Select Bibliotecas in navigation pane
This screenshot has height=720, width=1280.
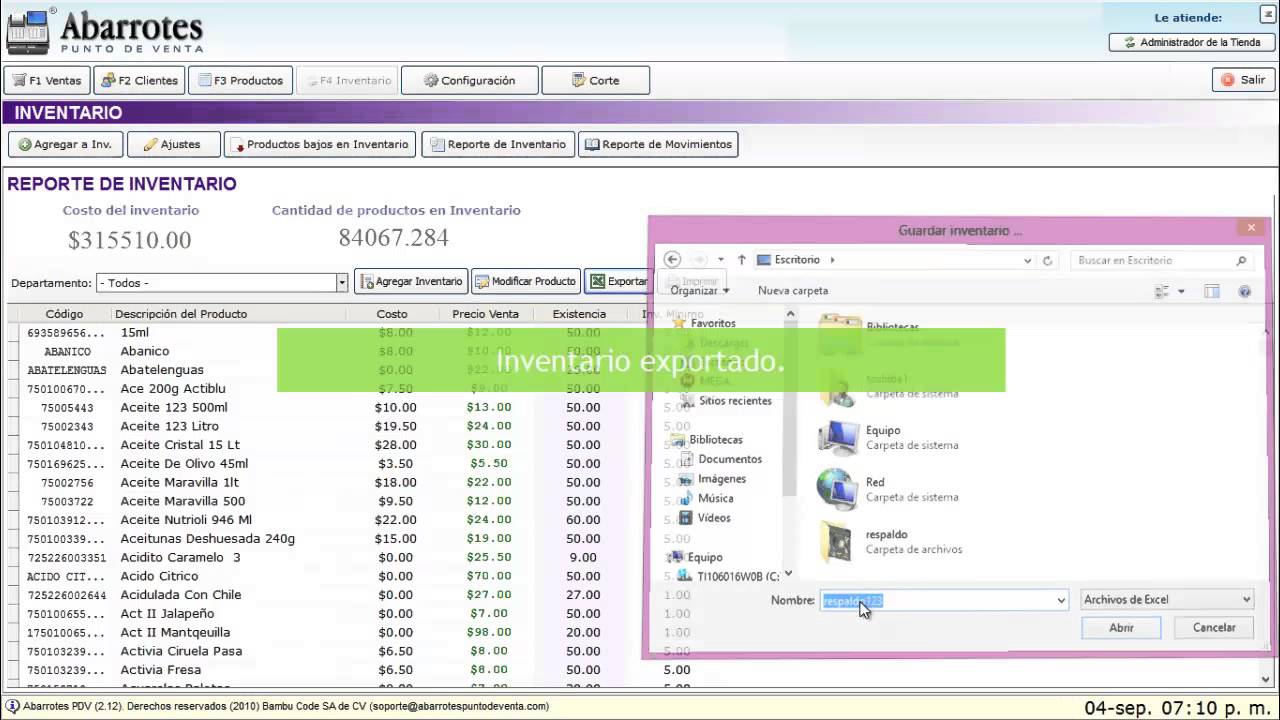click(x=707, y=440)
